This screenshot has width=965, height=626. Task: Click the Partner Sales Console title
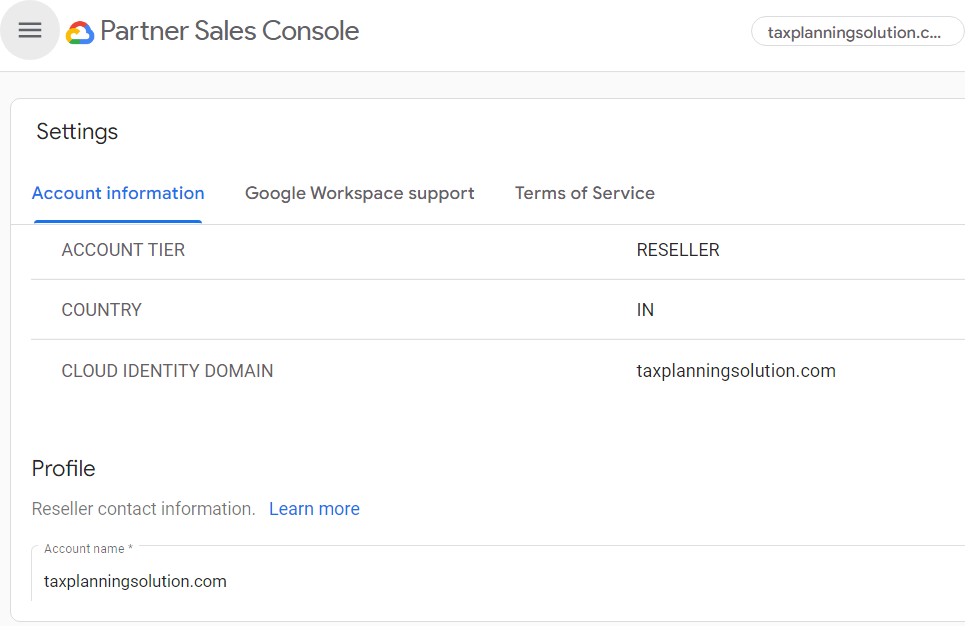coord(230,31)
